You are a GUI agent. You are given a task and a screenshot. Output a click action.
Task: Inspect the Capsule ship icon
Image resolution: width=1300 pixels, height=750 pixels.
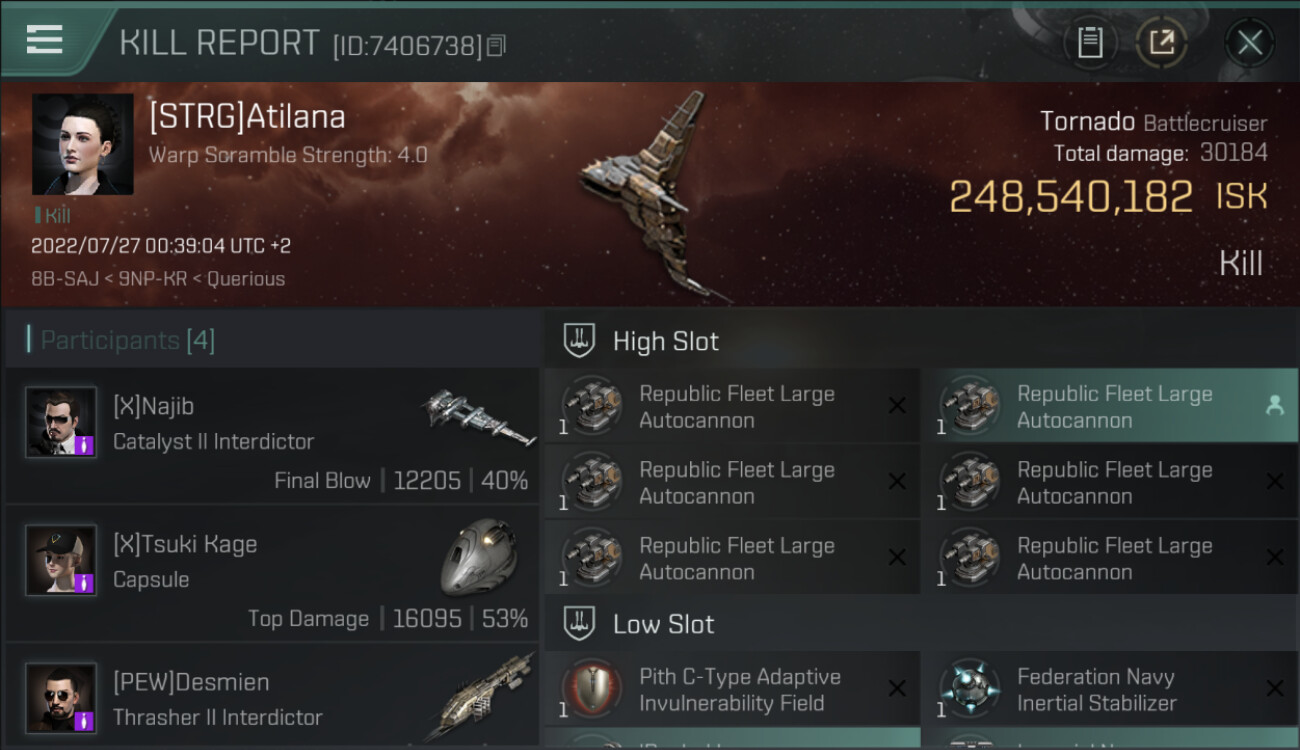(479, 555)
